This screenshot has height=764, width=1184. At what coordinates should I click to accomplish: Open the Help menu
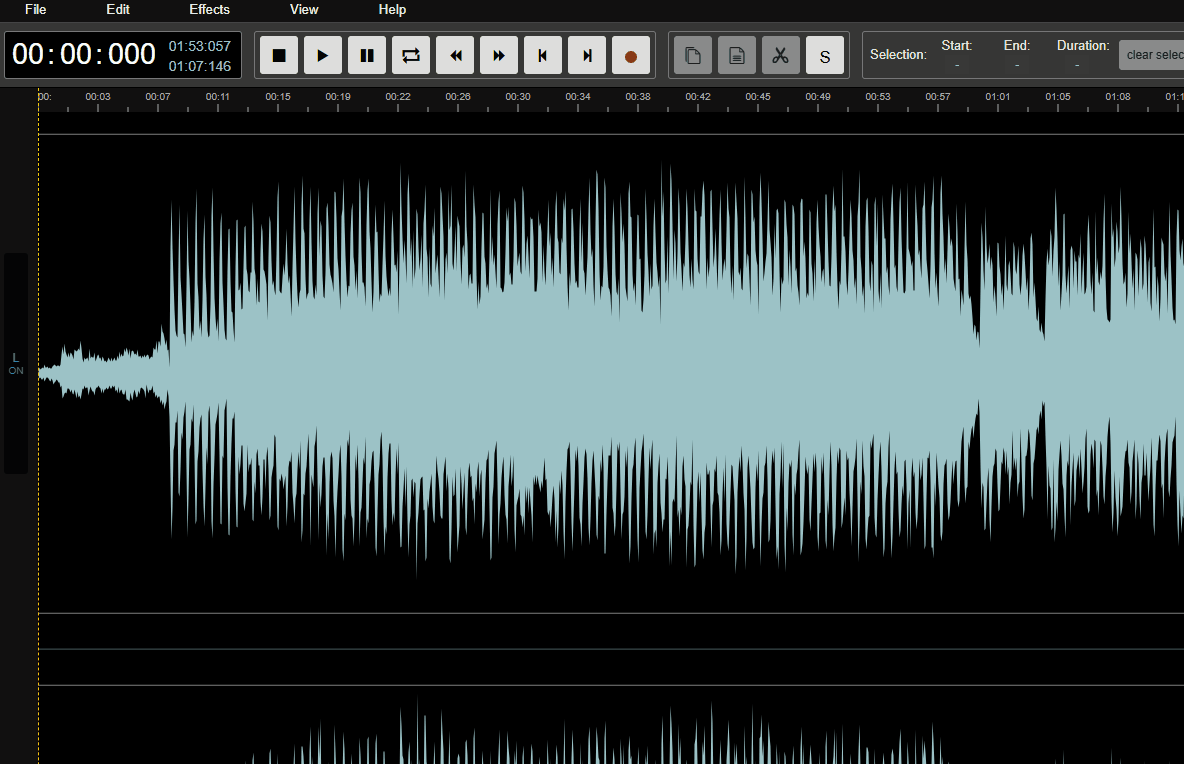coord(392,10)
